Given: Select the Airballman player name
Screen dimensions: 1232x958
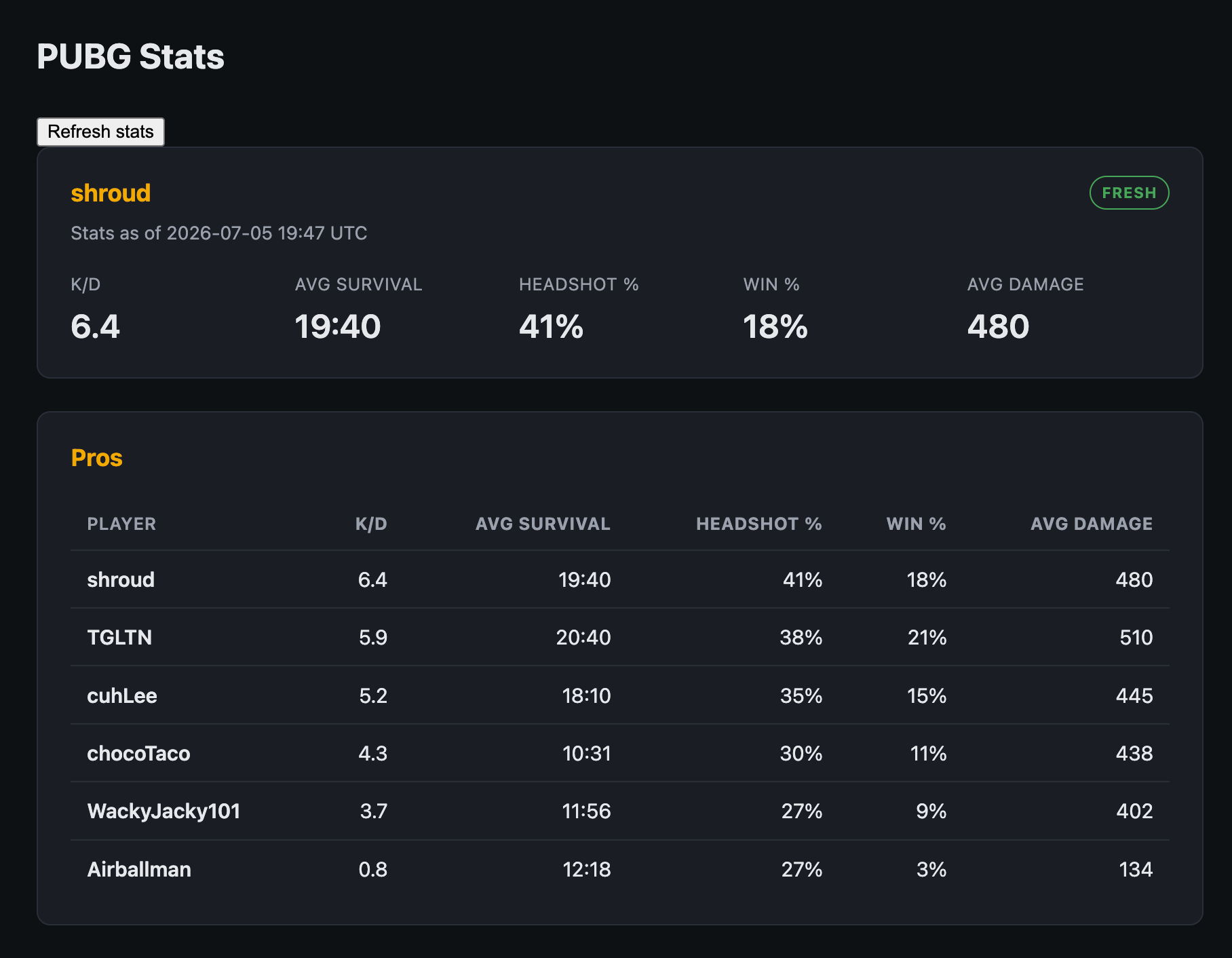Looking at the screenshot, I should click(139, 869).
